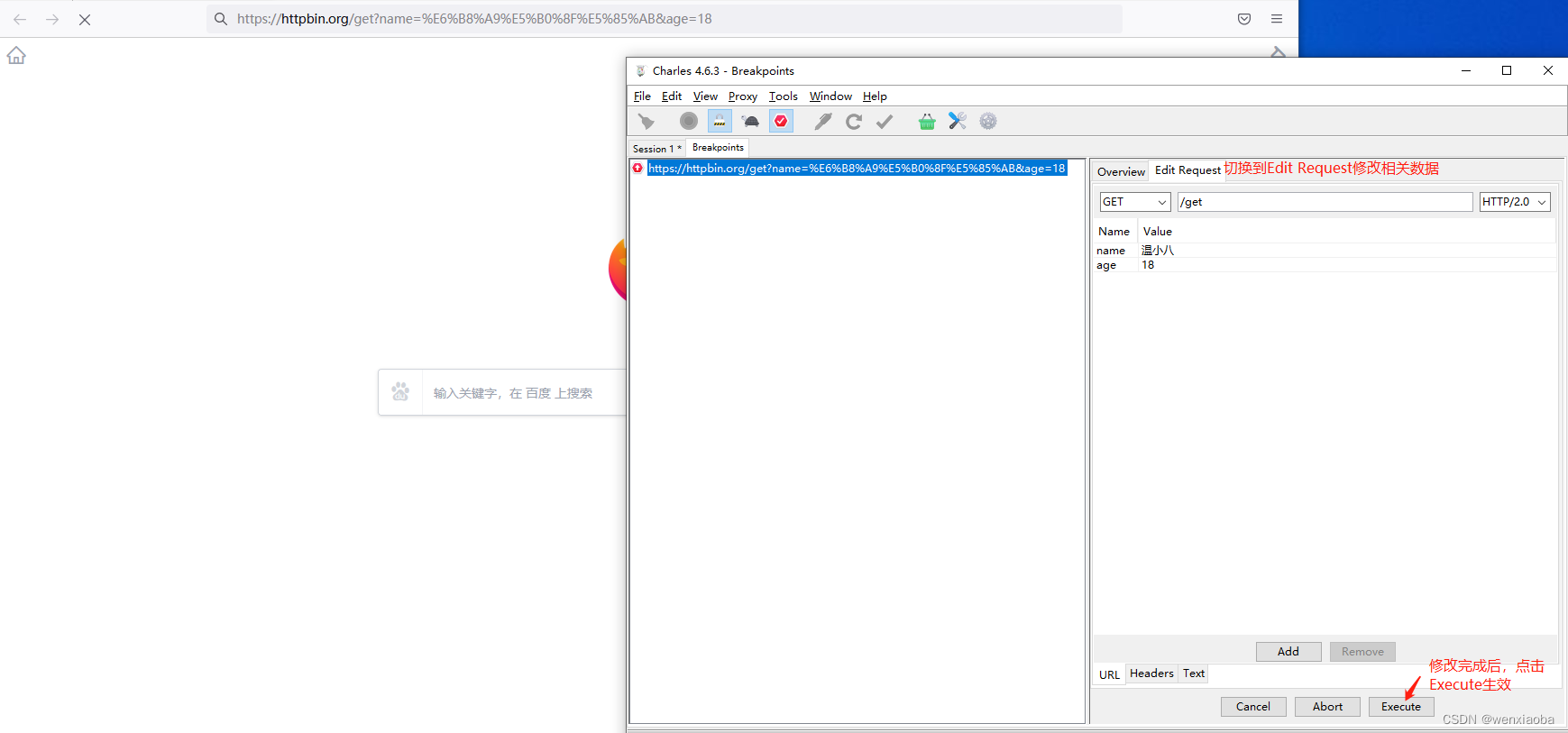Select the httpbin.org breakpoint request row
The height and width of the screenshot is (733, 1568).
point(857,169)
